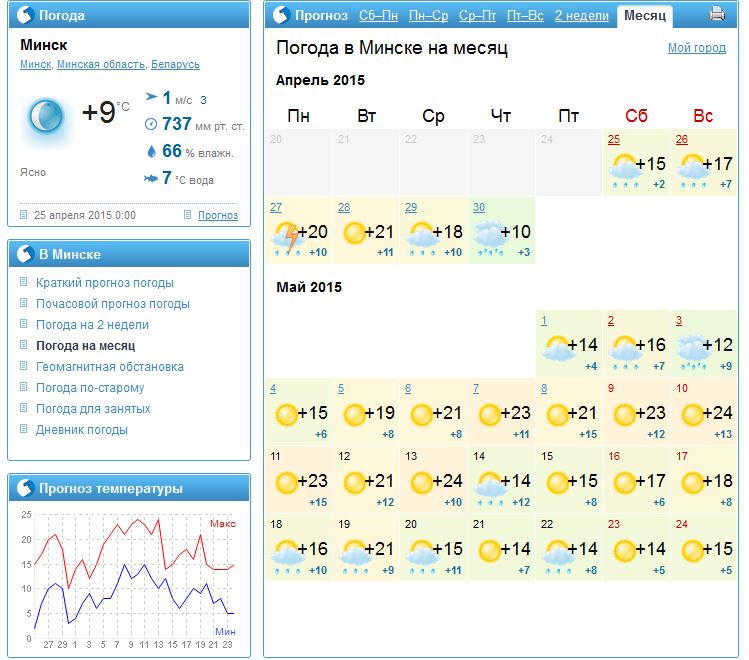
Task: Open Почасовой прогноз погоды link
Action: 112,304
